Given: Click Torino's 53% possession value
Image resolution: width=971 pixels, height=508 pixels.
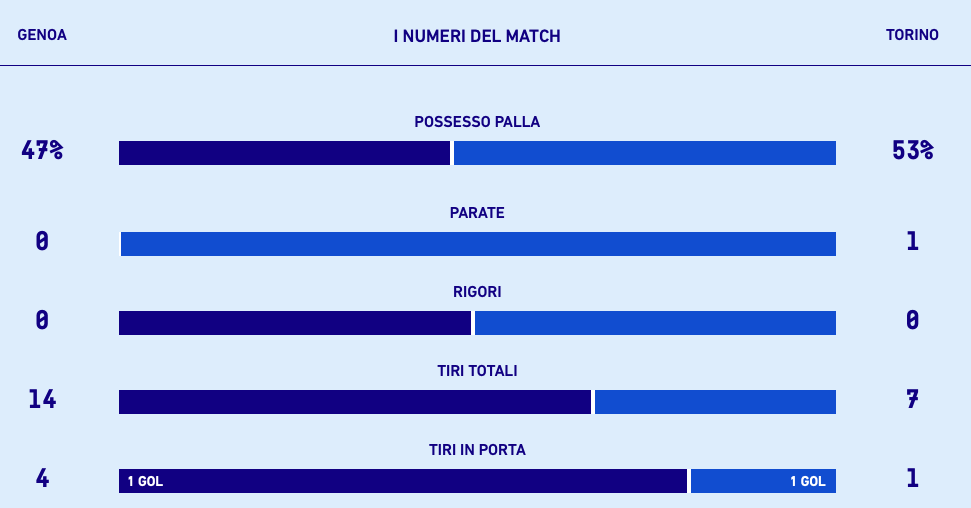Looking at the screenshot, I should pos(912,151).
